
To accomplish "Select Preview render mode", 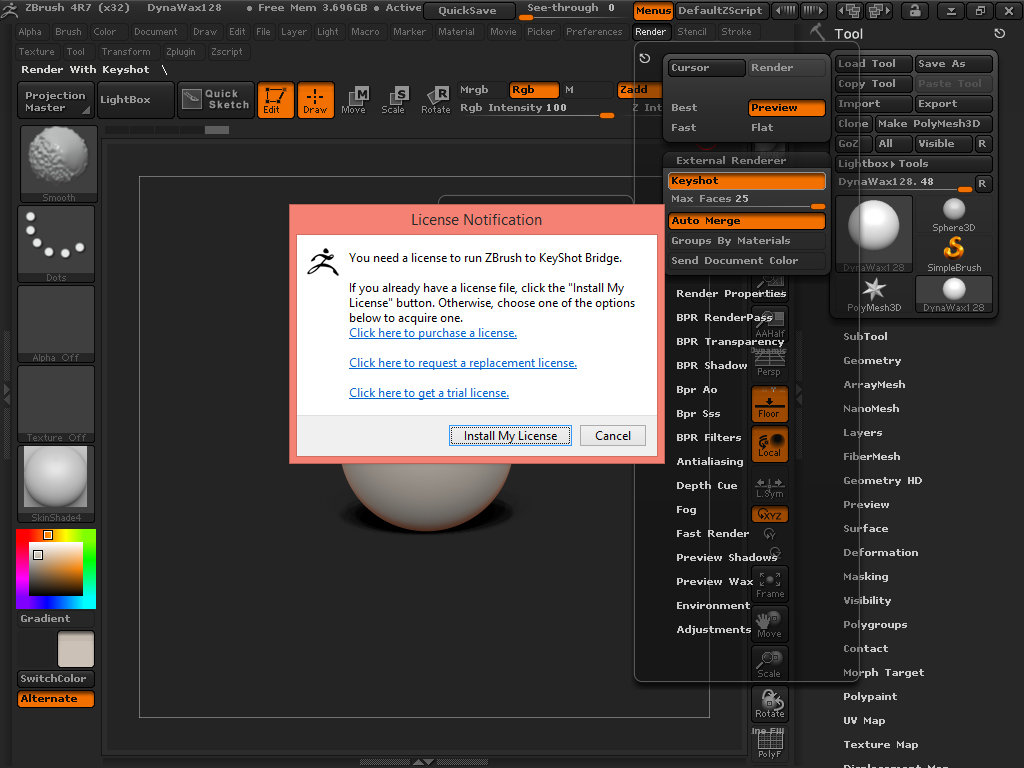I will coord(786,108).
